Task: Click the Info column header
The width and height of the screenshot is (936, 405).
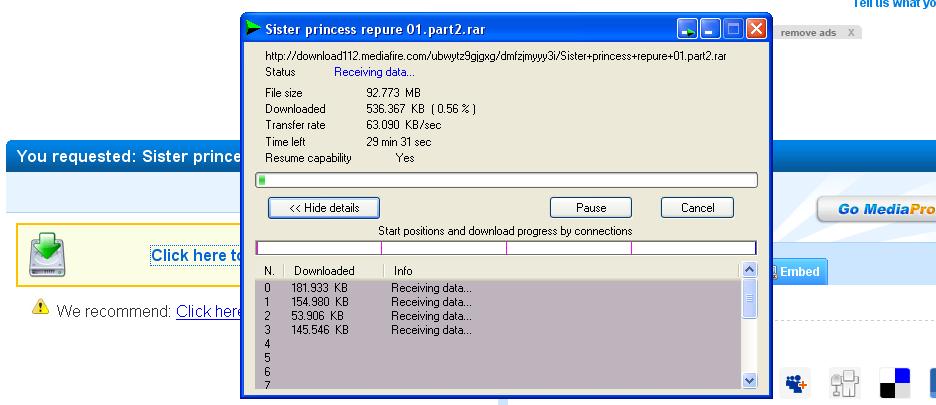Action: 403,271
